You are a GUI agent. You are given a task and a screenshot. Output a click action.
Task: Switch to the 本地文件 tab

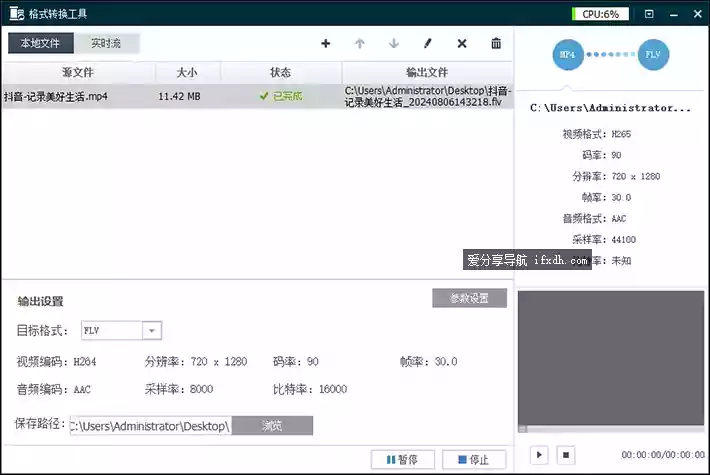pyautogui.click(x=41, y=43)
